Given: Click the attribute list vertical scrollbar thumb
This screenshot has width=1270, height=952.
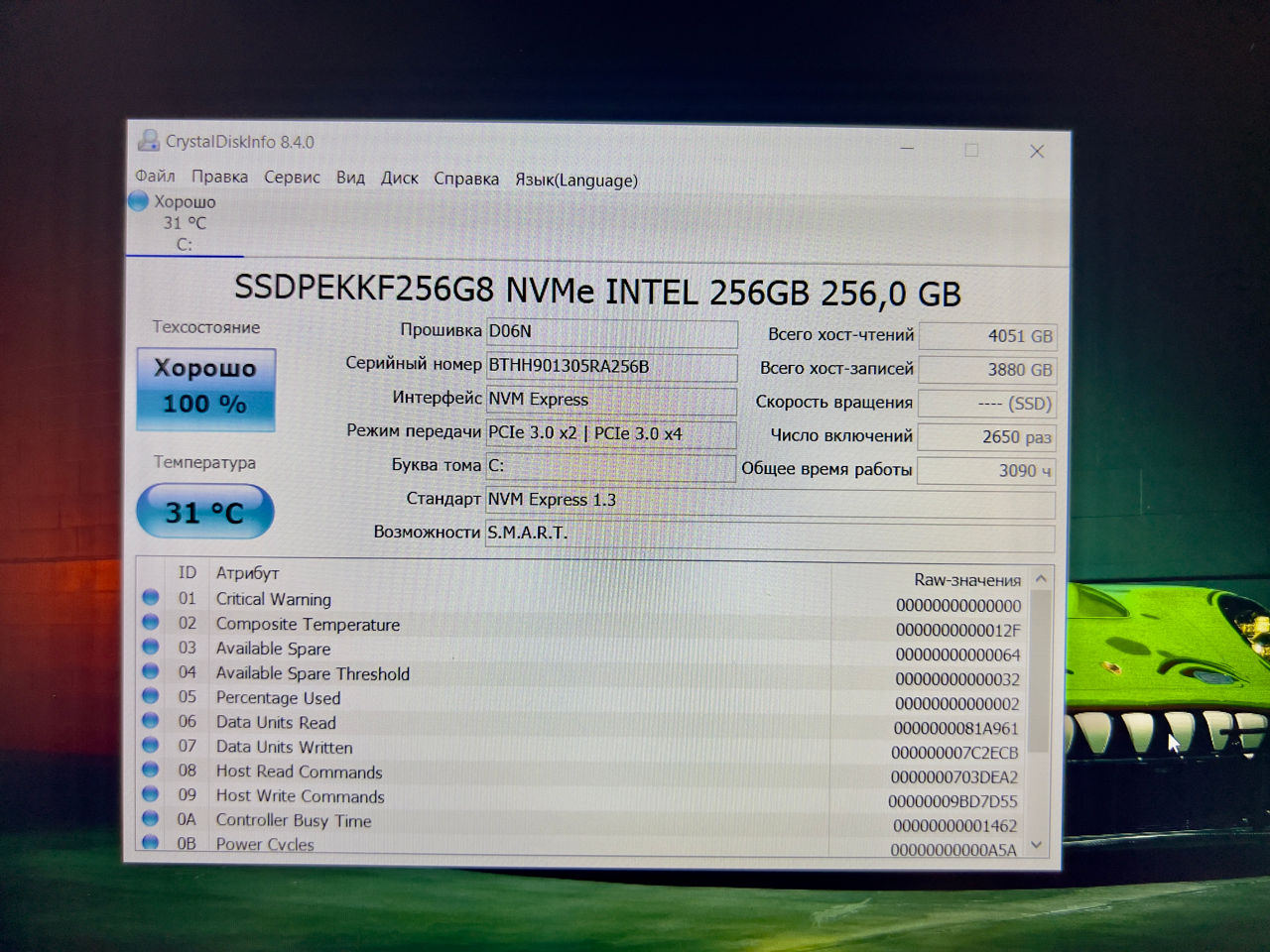Looking at the screenshot, I should (1040, 670).
